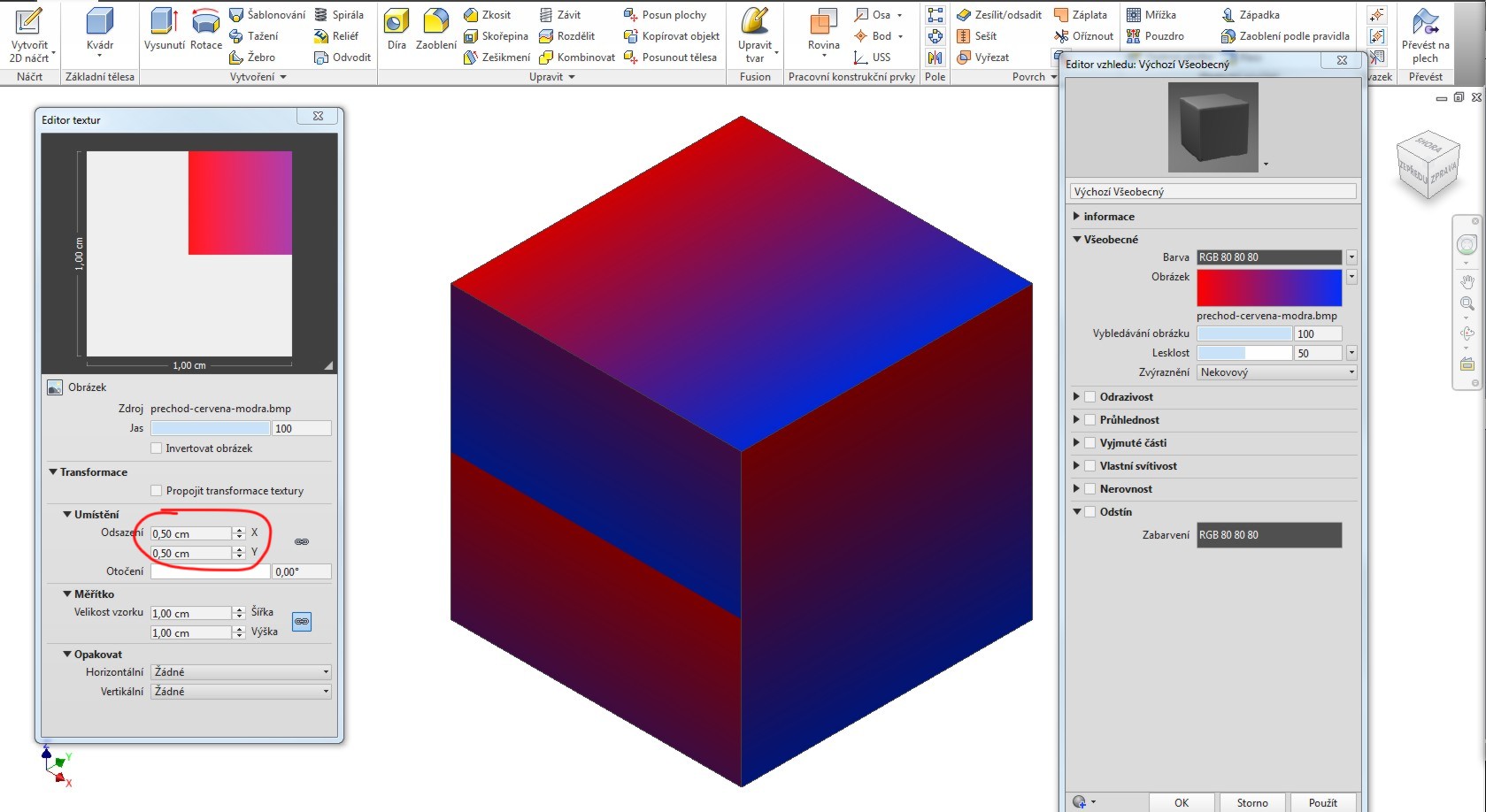Image resolution: width=1486 pixels, height=812 pixels.
Task: Pick the Odvodit derive tool
Action: pyautogui.click(x=343, y=57)
